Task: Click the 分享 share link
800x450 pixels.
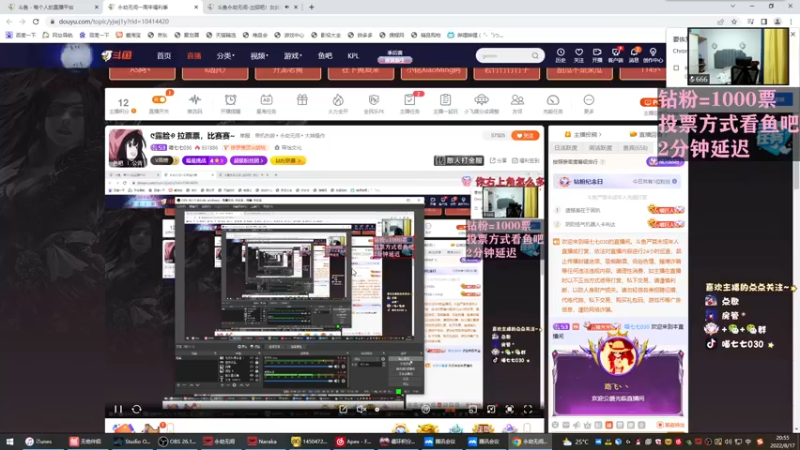Action: pos(498,160)
